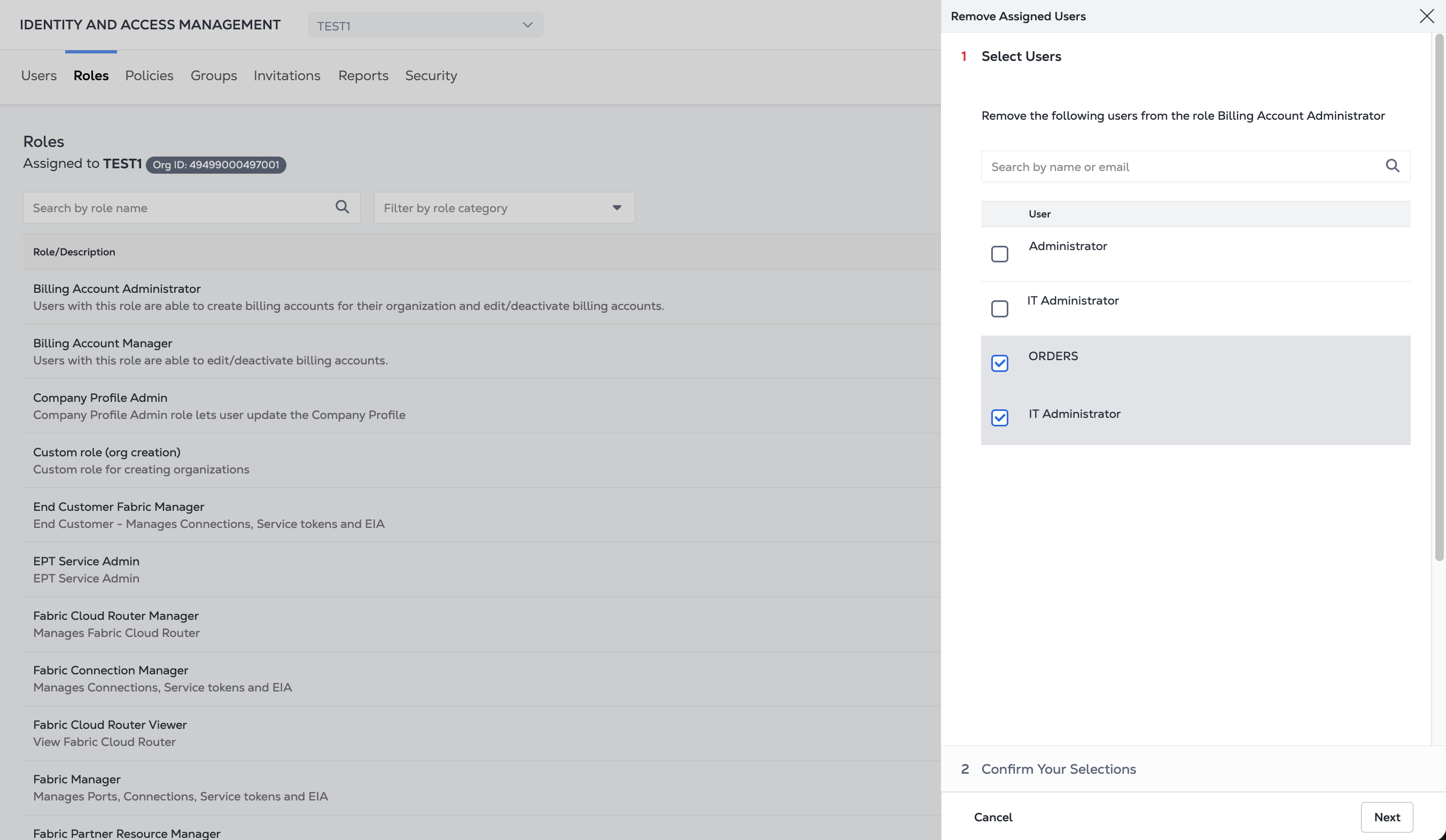This screenshot has height=840, width=1446.
Task: Open the Security tab
Action: tap(431, 76)
